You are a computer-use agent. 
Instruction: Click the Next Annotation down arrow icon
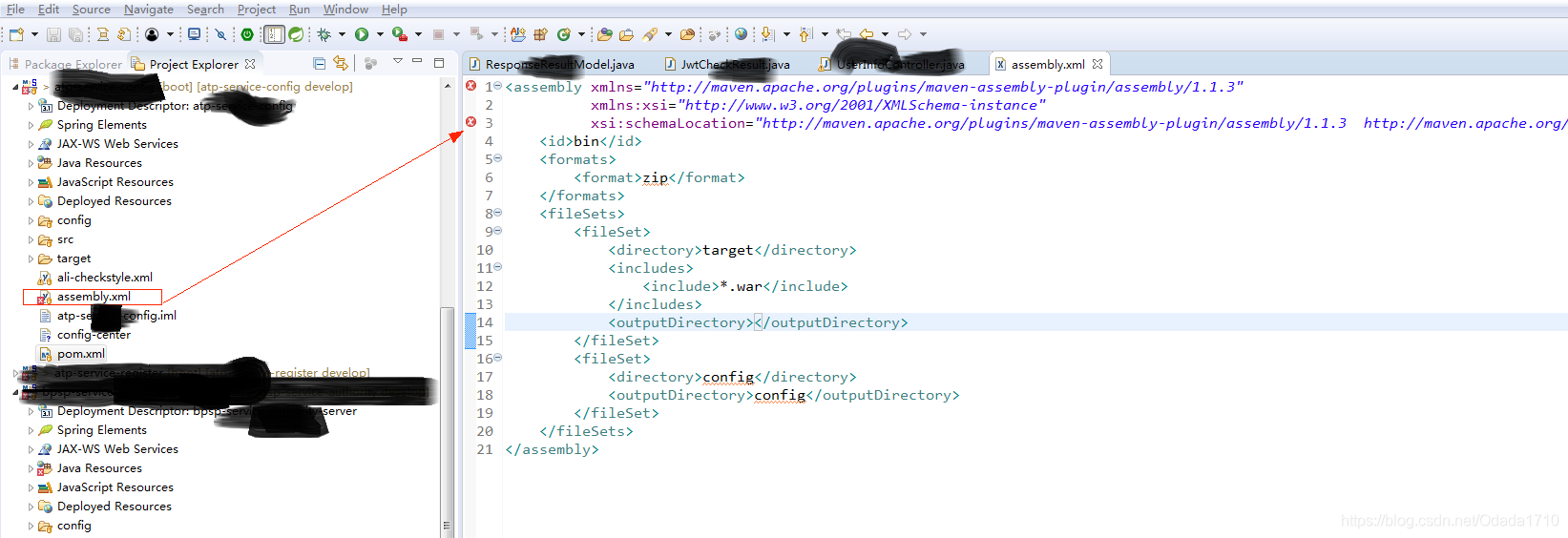point(767,34)
